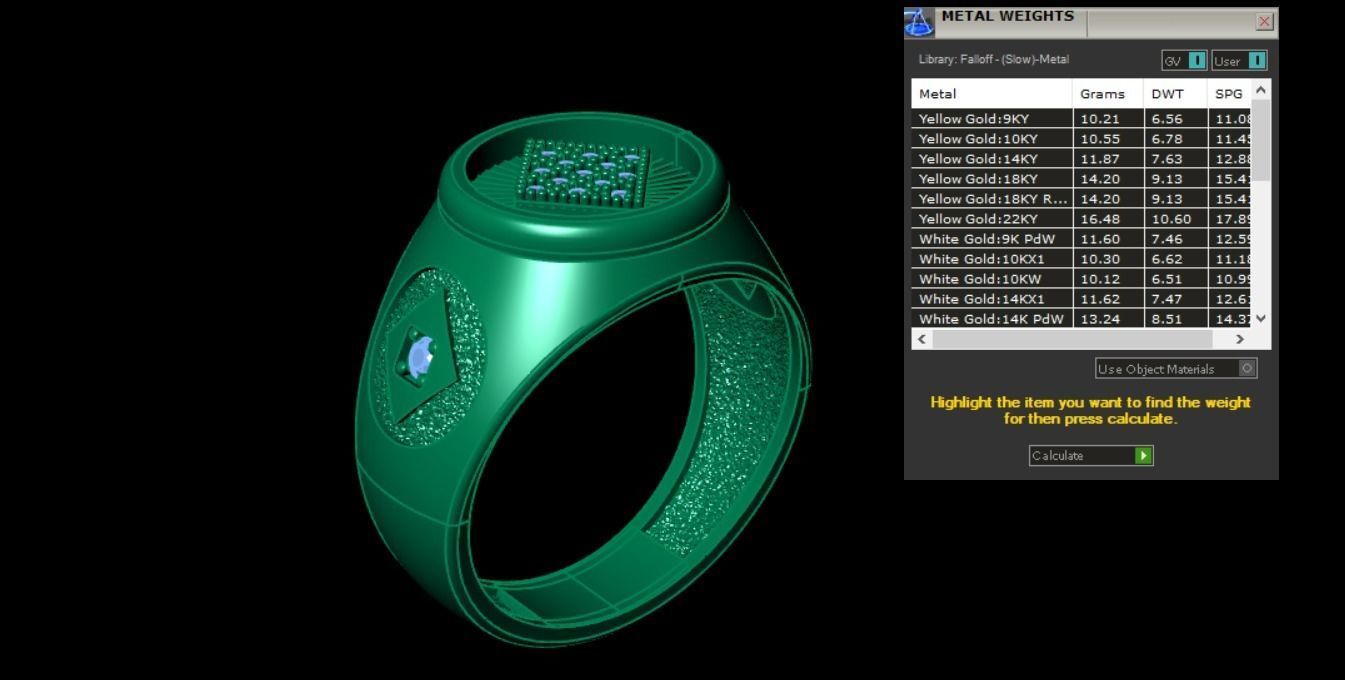Screen dimensions: 1345x680
Task: Click the SPG column header
Action: [x=1229, y=94]
